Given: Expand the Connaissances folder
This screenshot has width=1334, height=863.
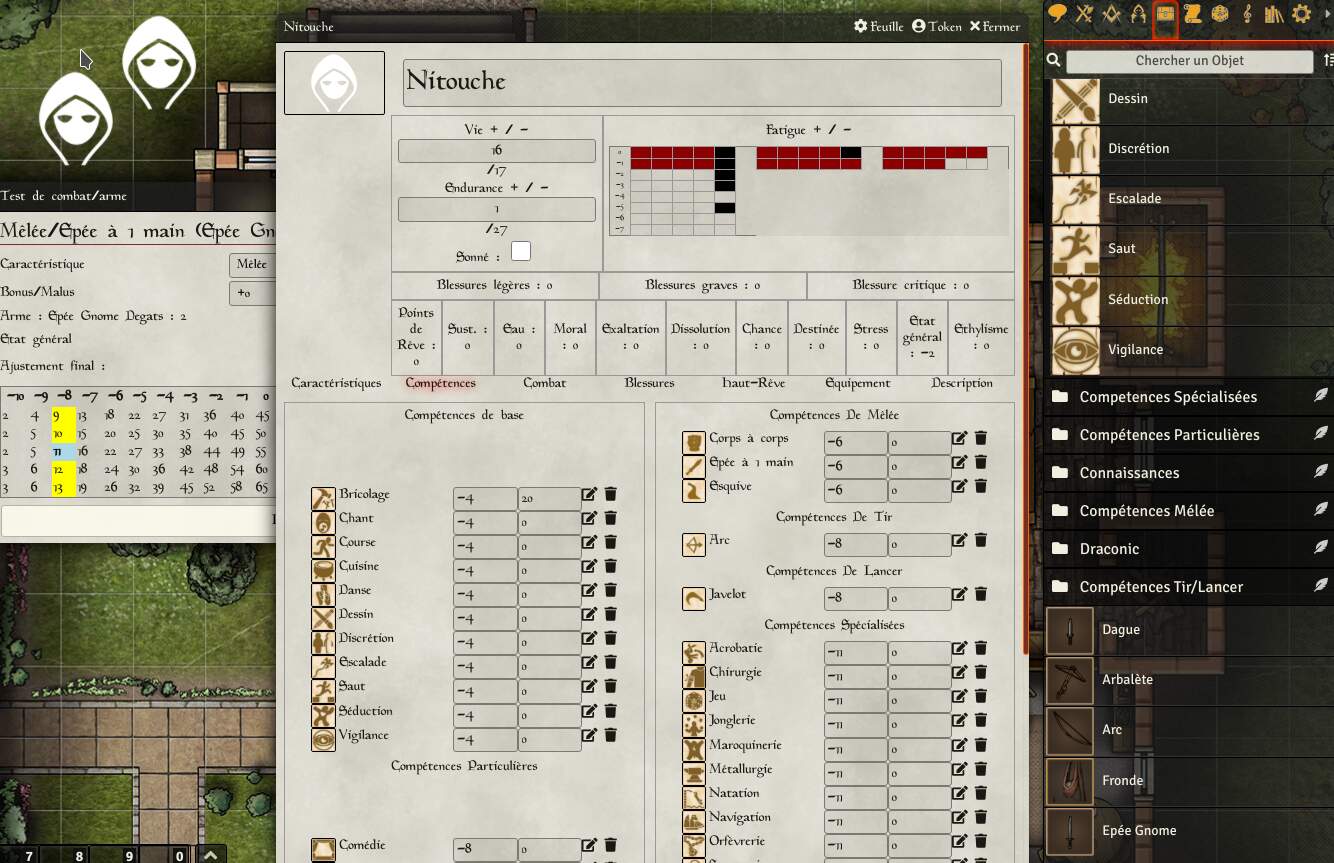Looking at the screenshot, I should [x=1189, y=473].
